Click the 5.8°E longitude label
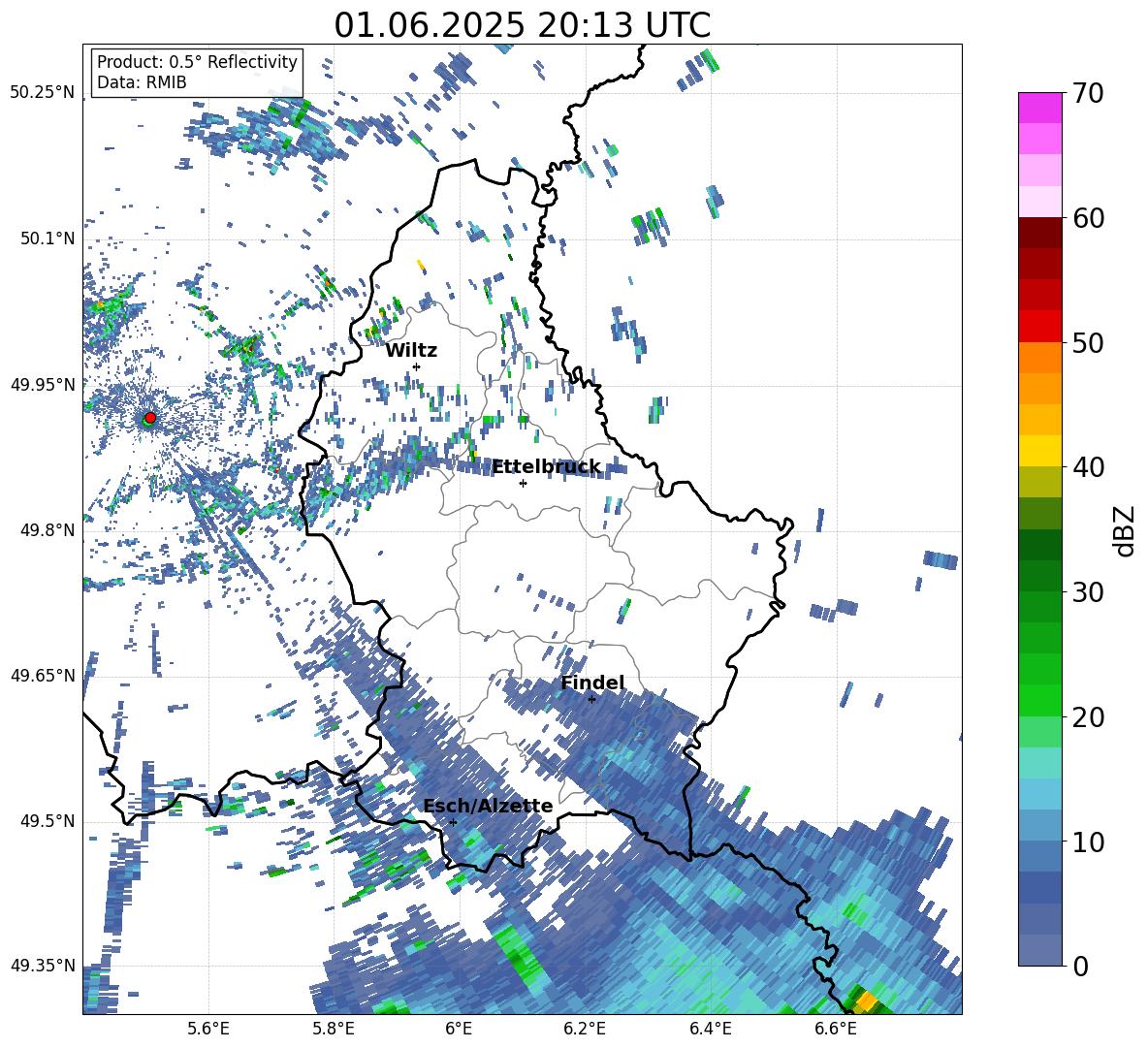Image resolution: width=1148 pixels, height=1048 pixels. click(334, 1029)
